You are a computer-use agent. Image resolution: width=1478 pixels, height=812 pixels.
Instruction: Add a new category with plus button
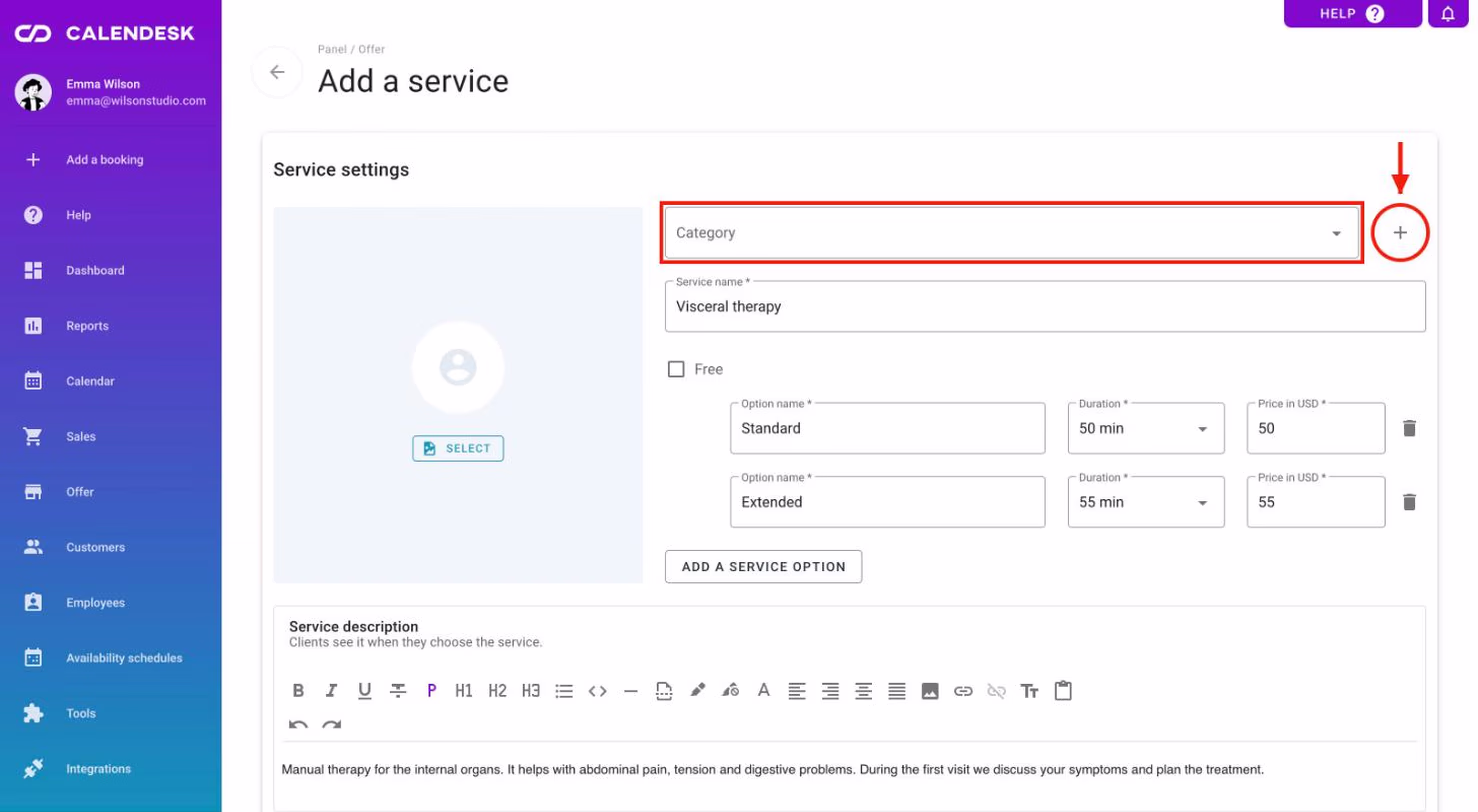(1400, 233)
